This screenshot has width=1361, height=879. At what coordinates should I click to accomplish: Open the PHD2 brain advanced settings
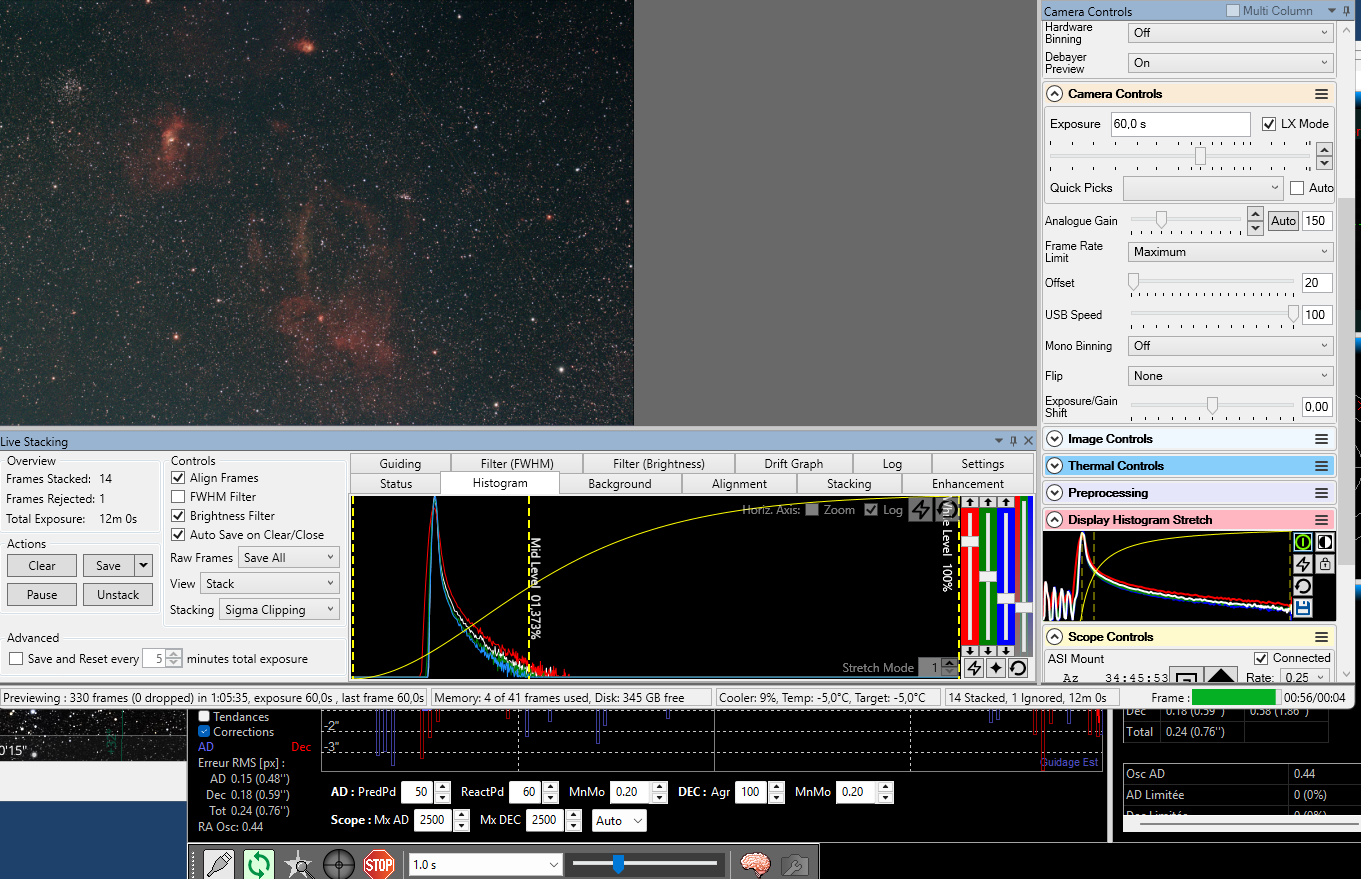(755, 864)
